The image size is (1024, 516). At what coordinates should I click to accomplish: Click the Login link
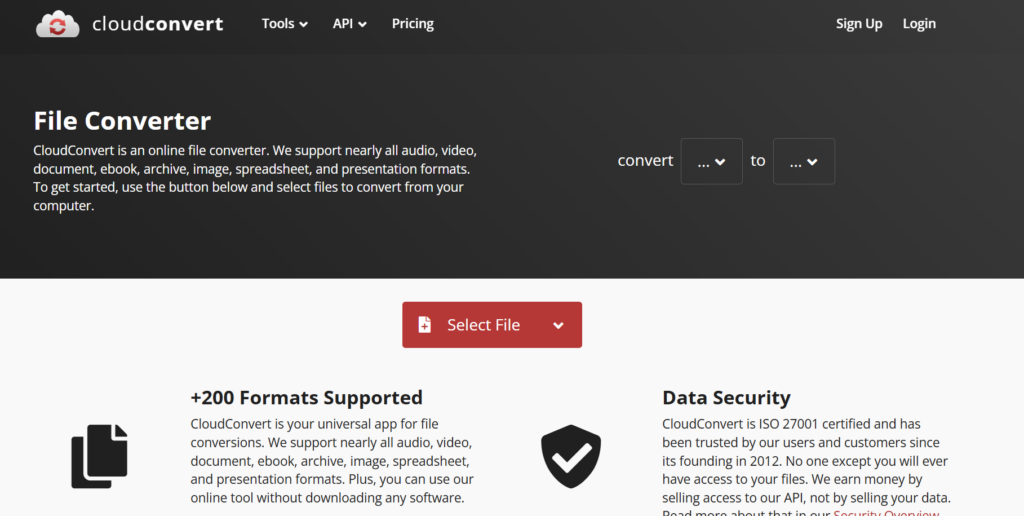919,24
